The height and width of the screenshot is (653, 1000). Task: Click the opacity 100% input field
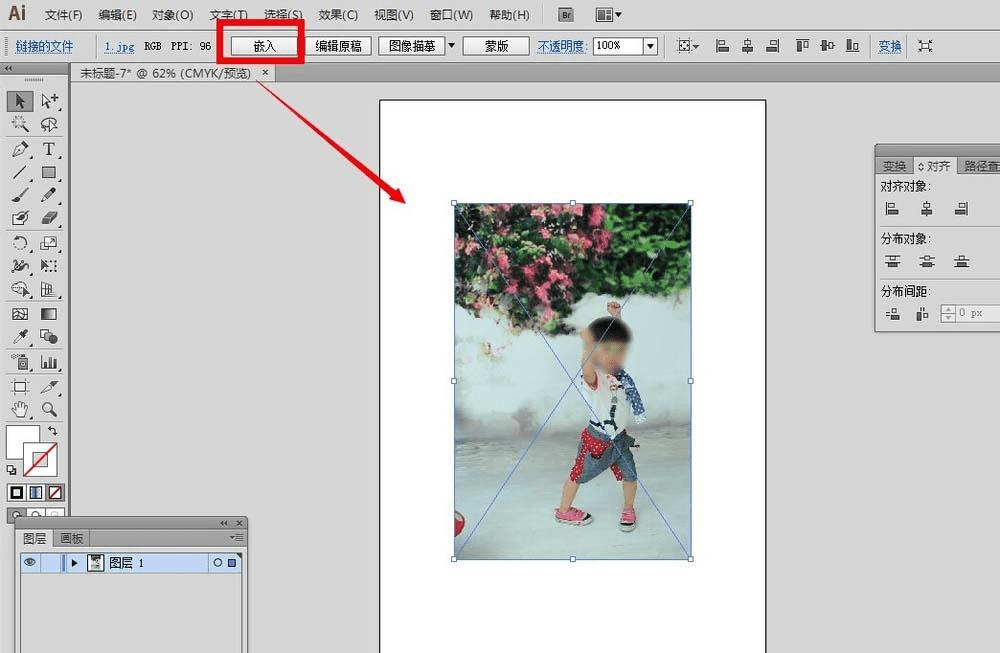click(x=617, y=46)
